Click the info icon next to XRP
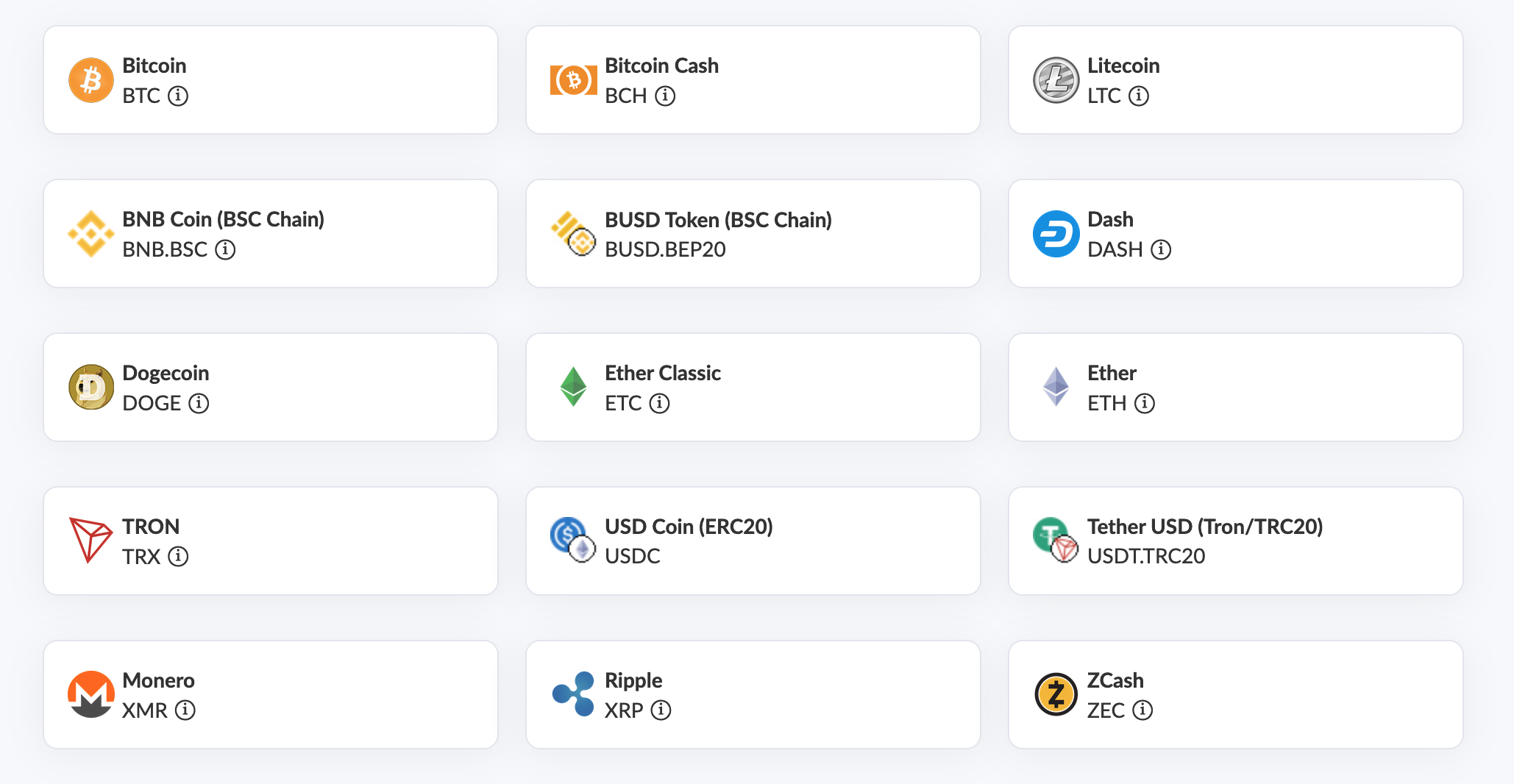This screenshot has width=1514, height=784. click(x=661, y=710)
